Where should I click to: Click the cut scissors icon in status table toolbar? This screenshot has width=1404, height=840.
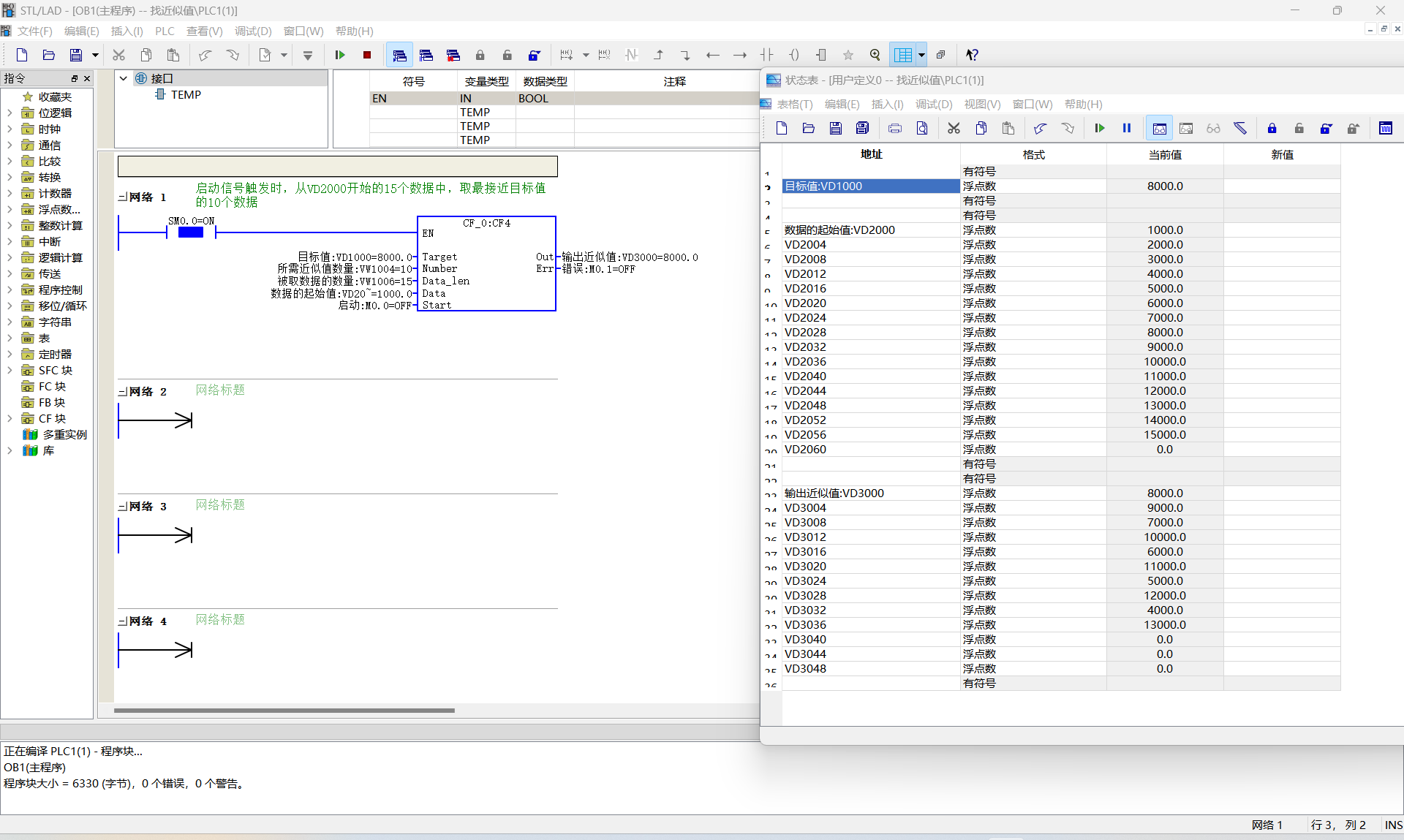tap(954, 128)
